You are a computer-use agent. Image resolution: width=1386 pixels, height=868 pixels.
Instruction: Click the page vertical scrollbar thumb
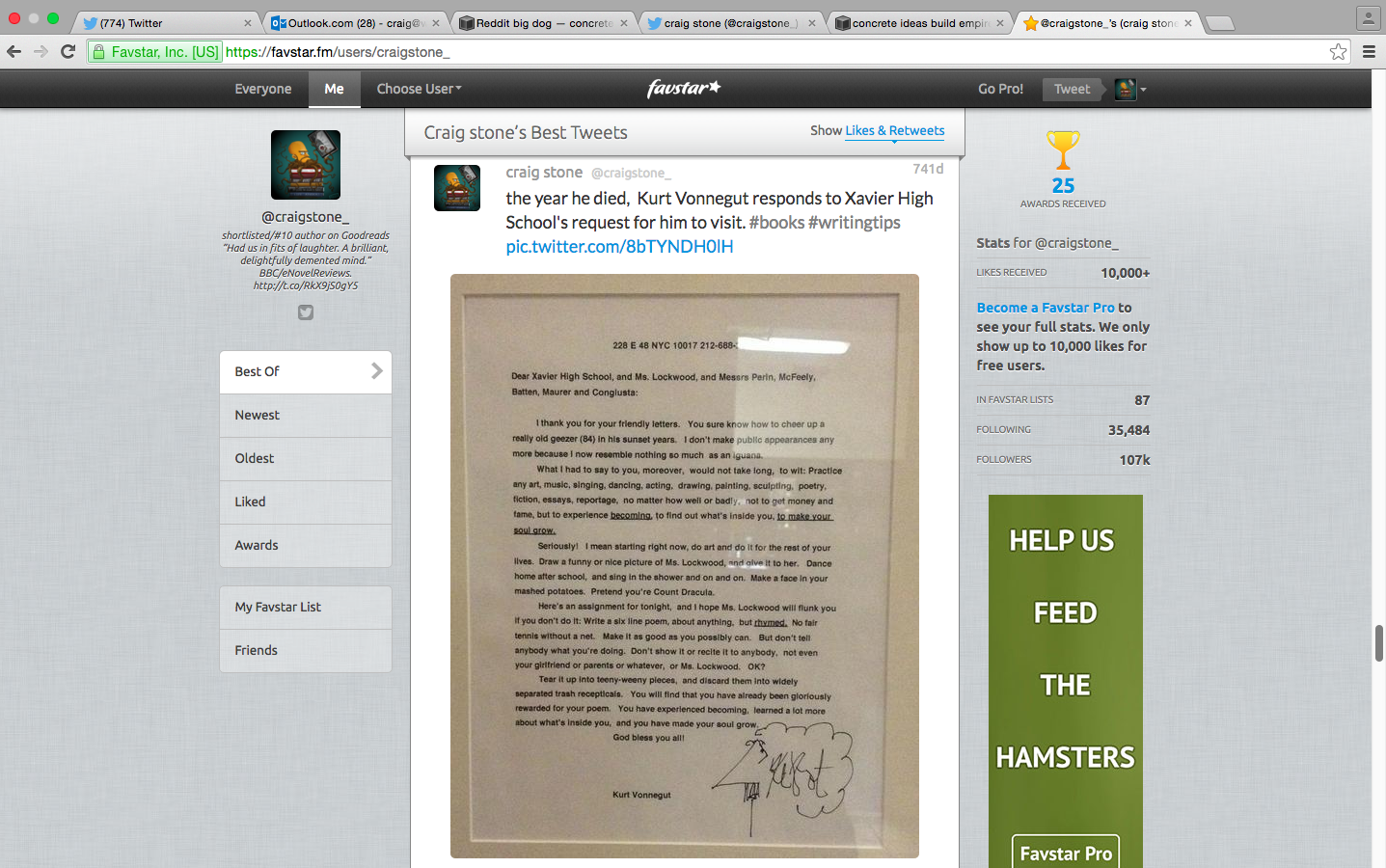[x=1379, y=643]
